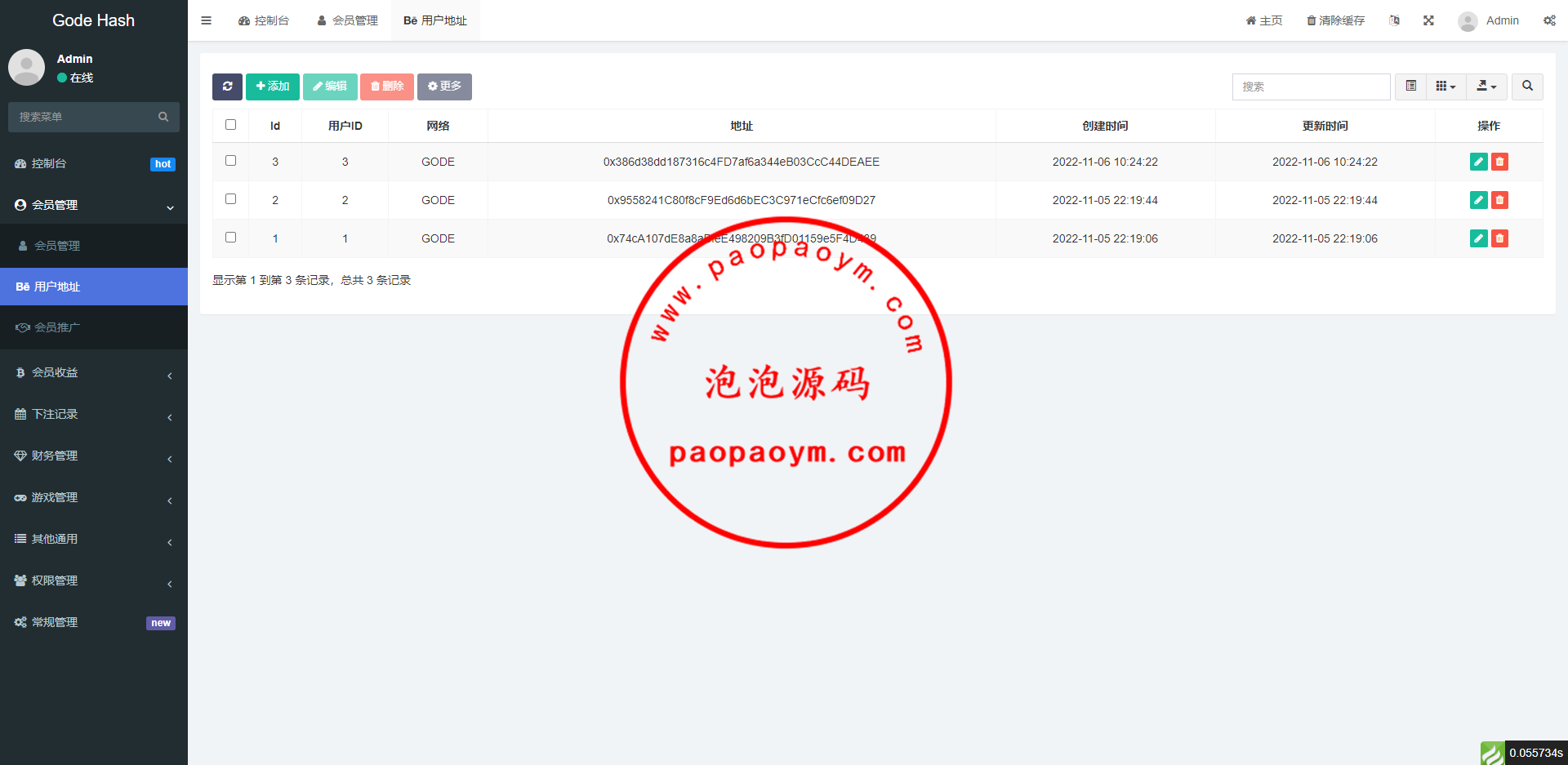Open 常规管理 in the sidebar
The image size is (1568, 765).
(x=94, y=622)
